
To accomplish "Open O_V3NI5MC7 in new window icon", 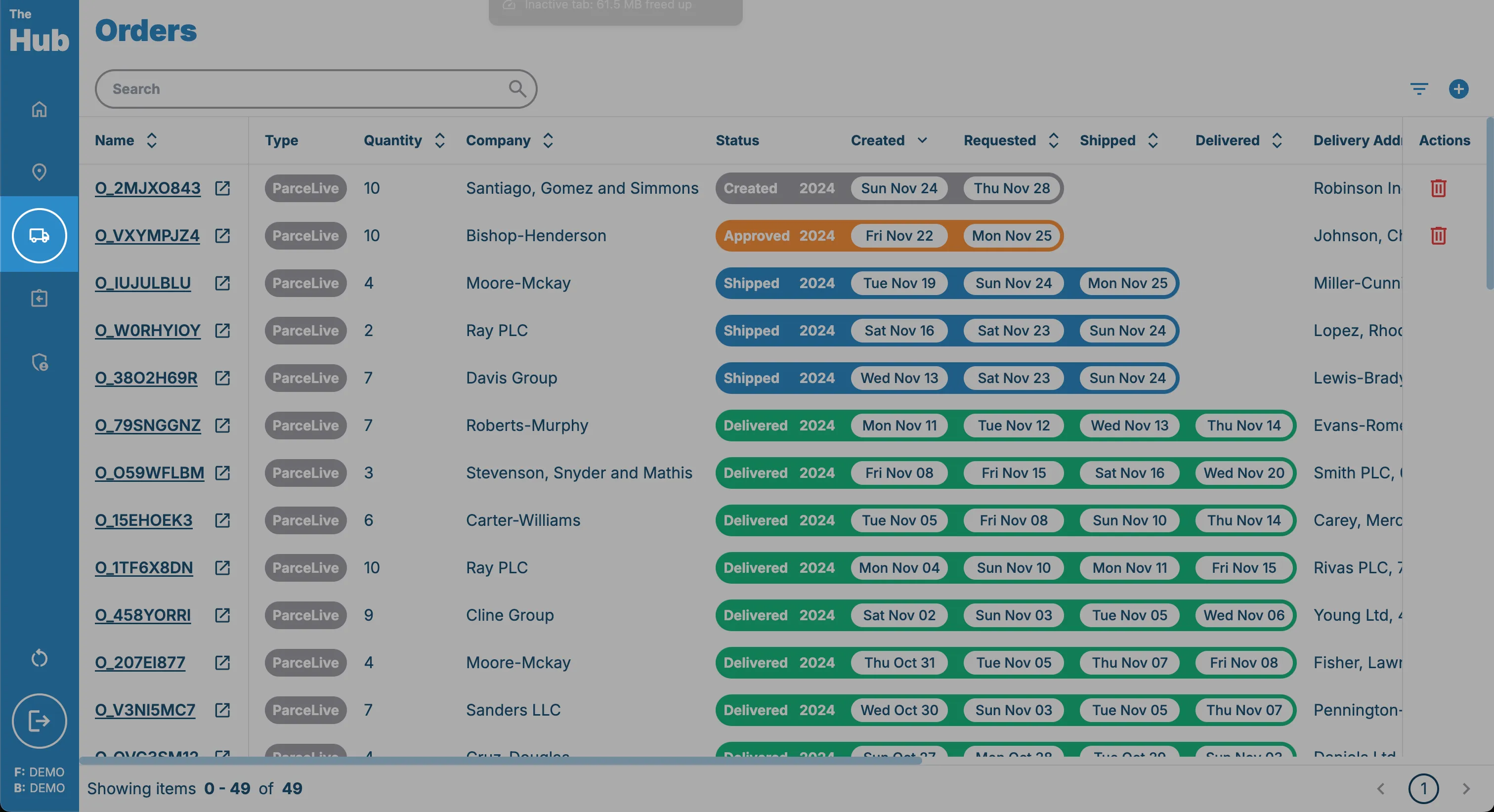I will click(222, 710).
